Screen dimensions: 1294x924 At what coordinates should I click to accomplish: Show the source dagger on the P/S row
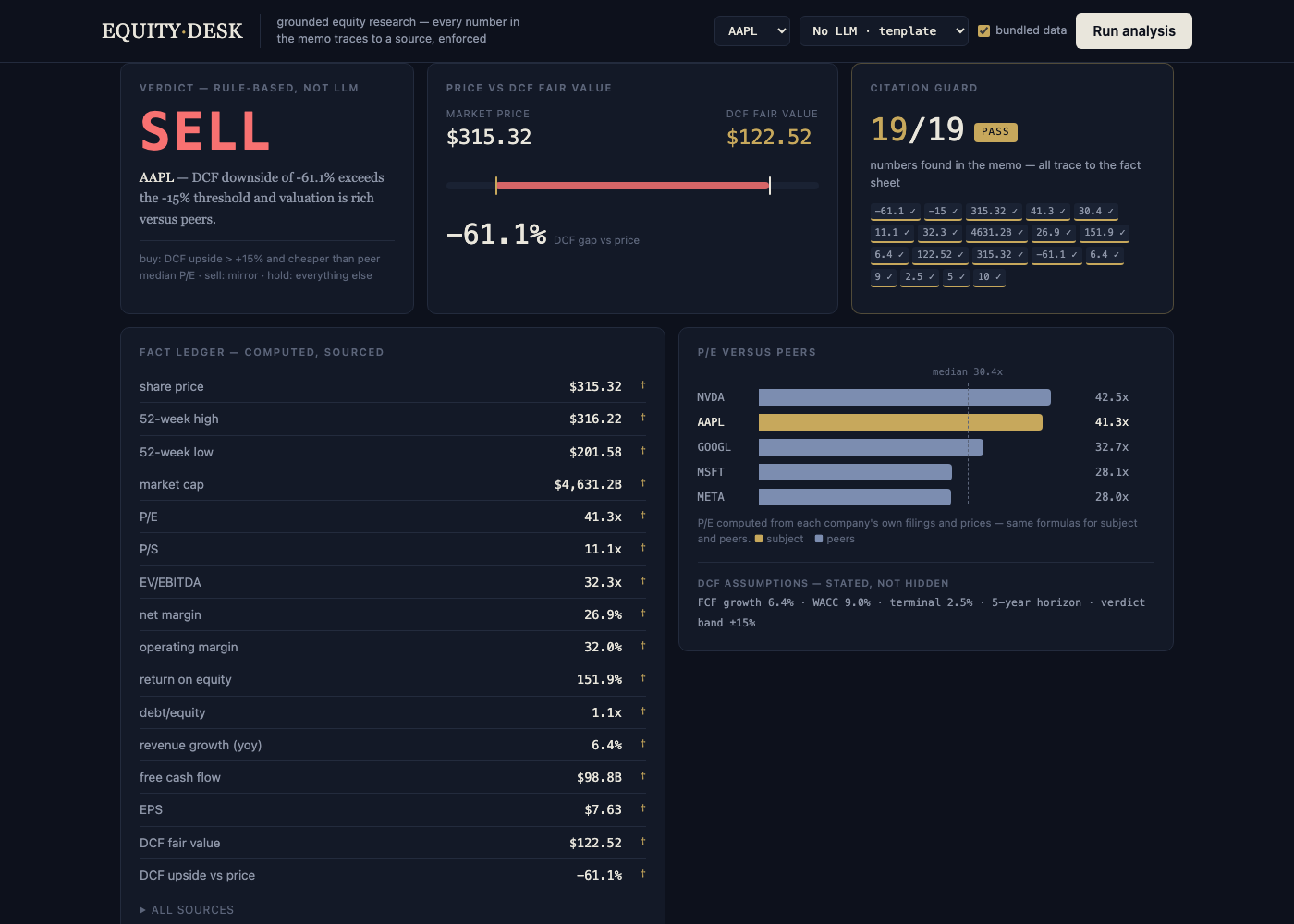[x=642, y=548]
